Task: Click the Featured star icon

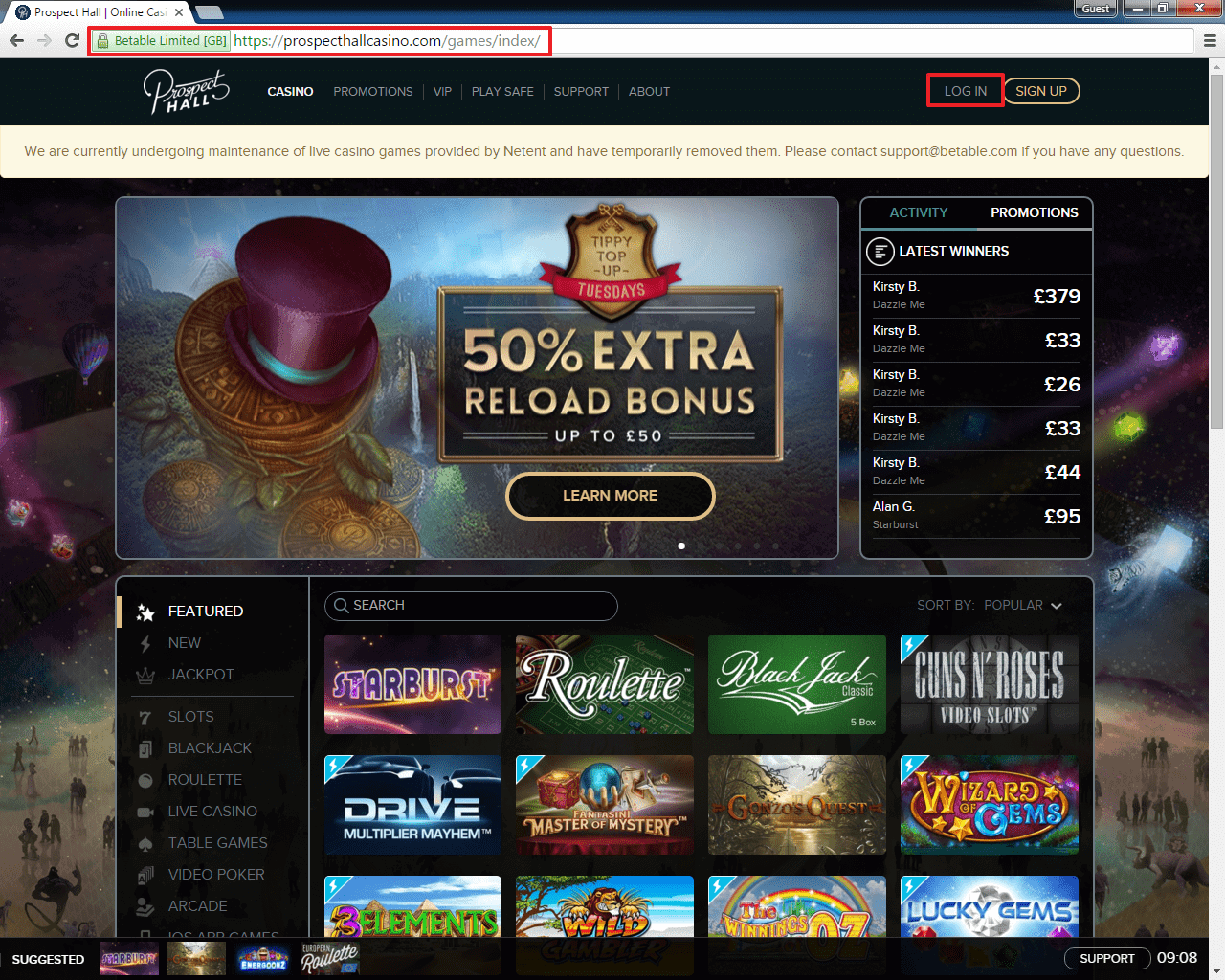Action: [x=145, y=612]
